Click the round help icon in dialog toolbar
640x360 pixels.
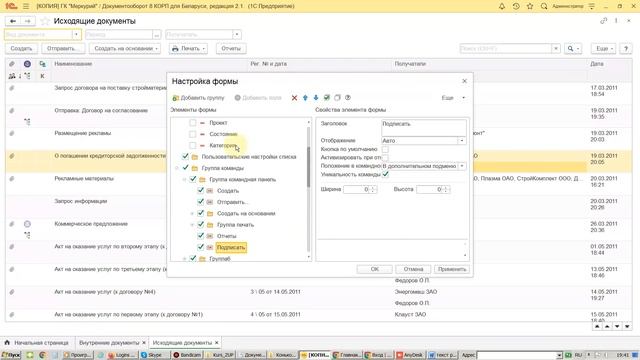point(348,98)
